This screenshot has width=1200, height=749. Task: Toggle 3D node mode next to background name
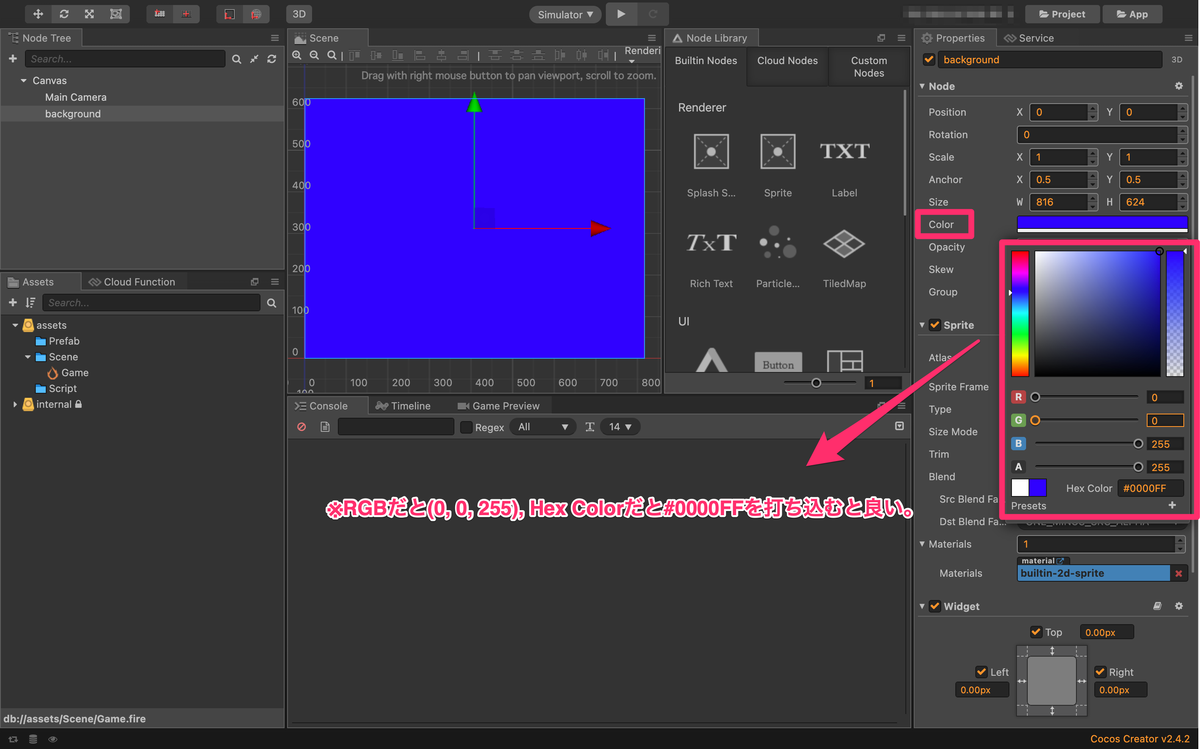pos(1177,60)
